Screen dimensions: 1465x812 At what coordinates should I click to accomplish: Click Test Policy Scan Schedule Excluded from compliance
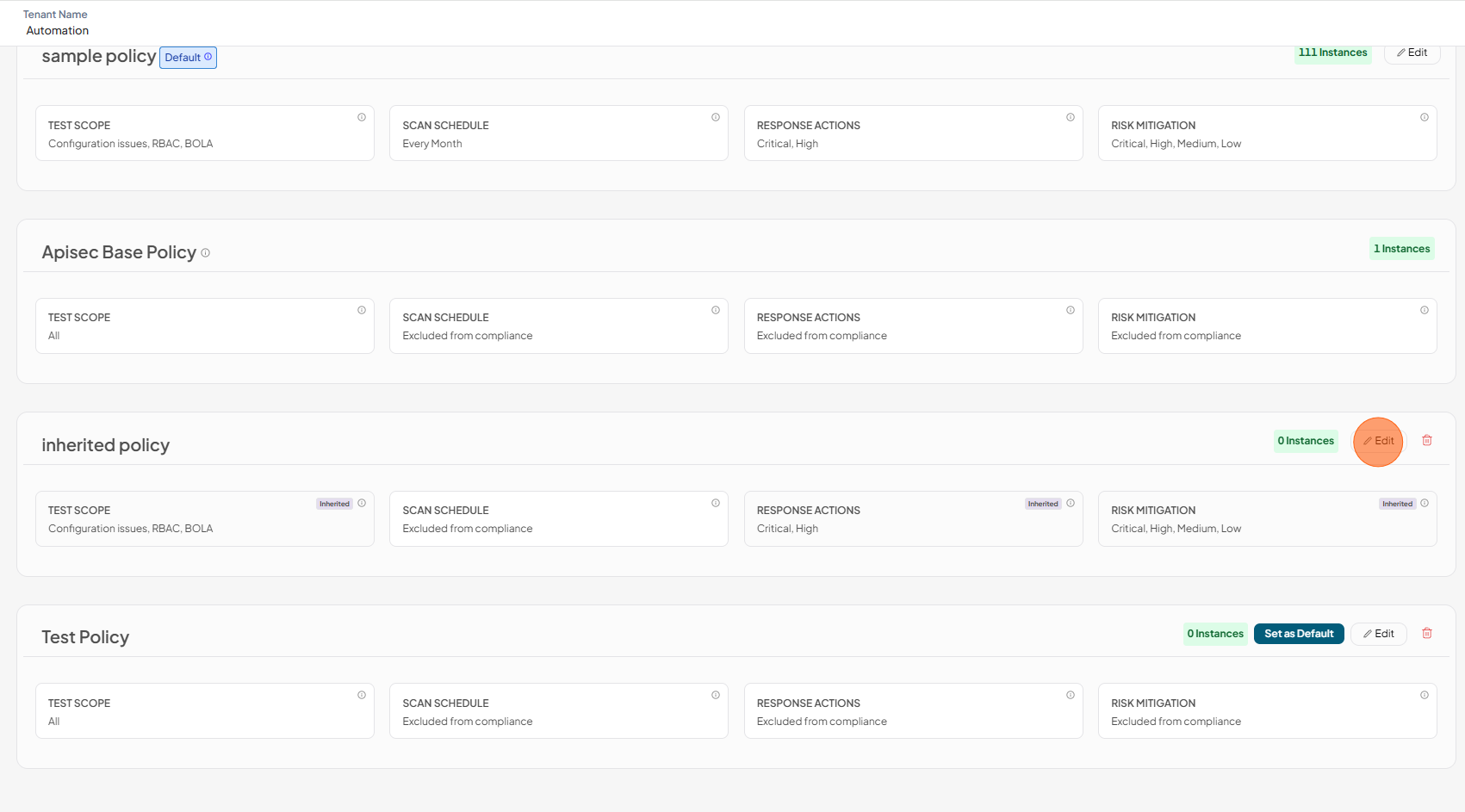coord(468,722)
